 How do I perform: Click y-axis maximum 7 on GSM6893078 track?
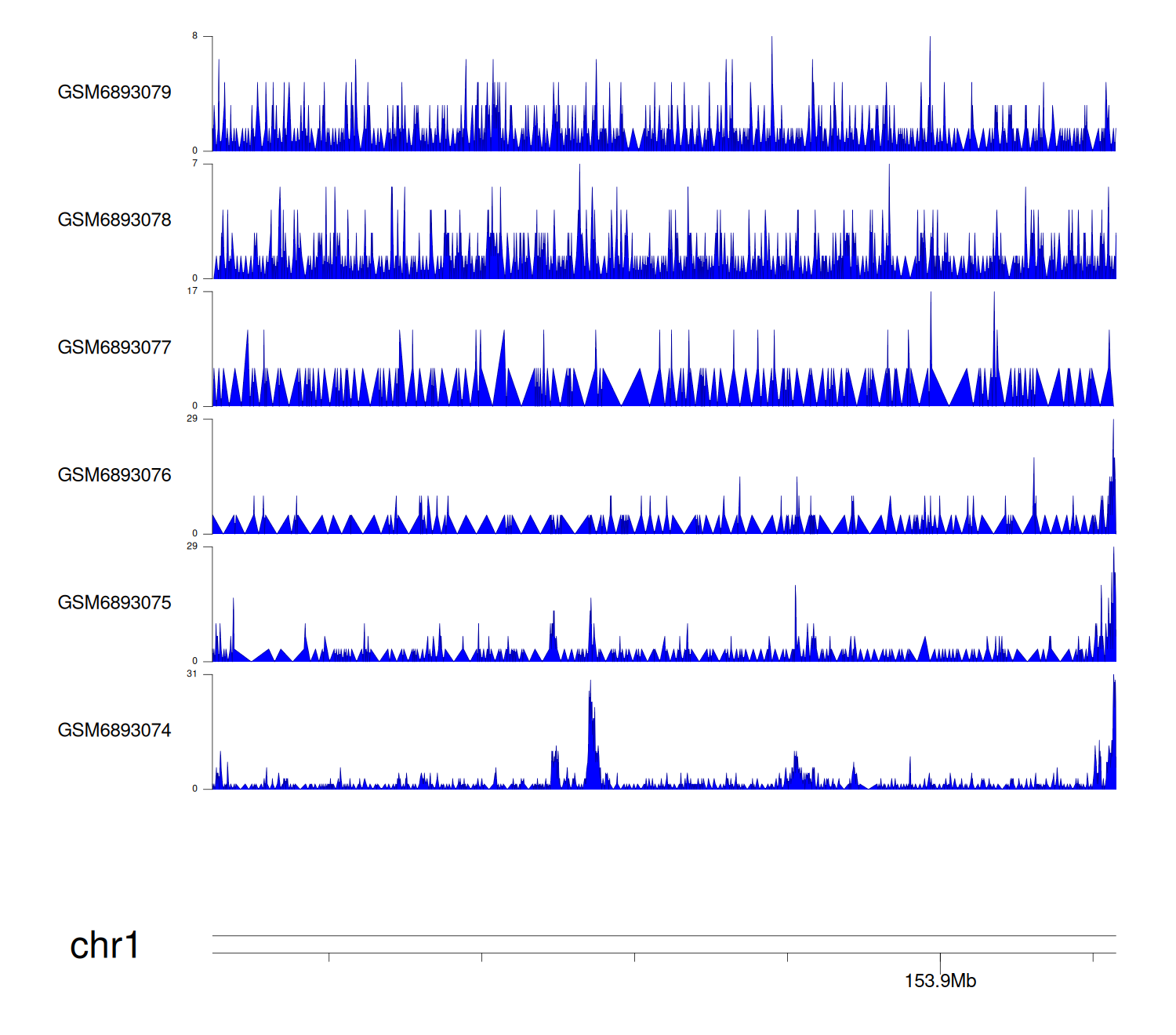(x=195, y=164)
